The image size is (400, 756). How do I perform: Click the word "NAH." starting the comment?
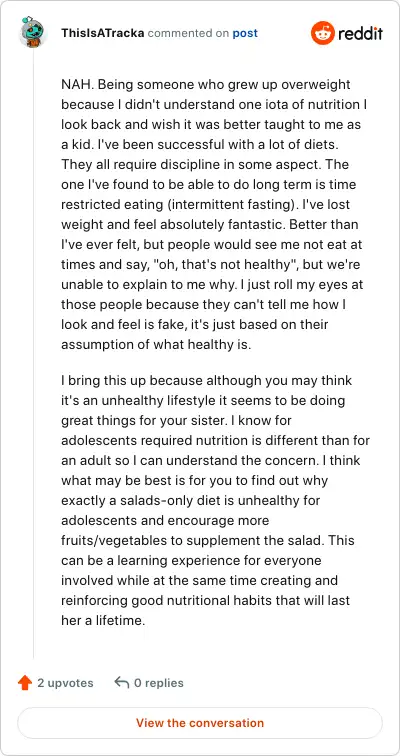77,85
